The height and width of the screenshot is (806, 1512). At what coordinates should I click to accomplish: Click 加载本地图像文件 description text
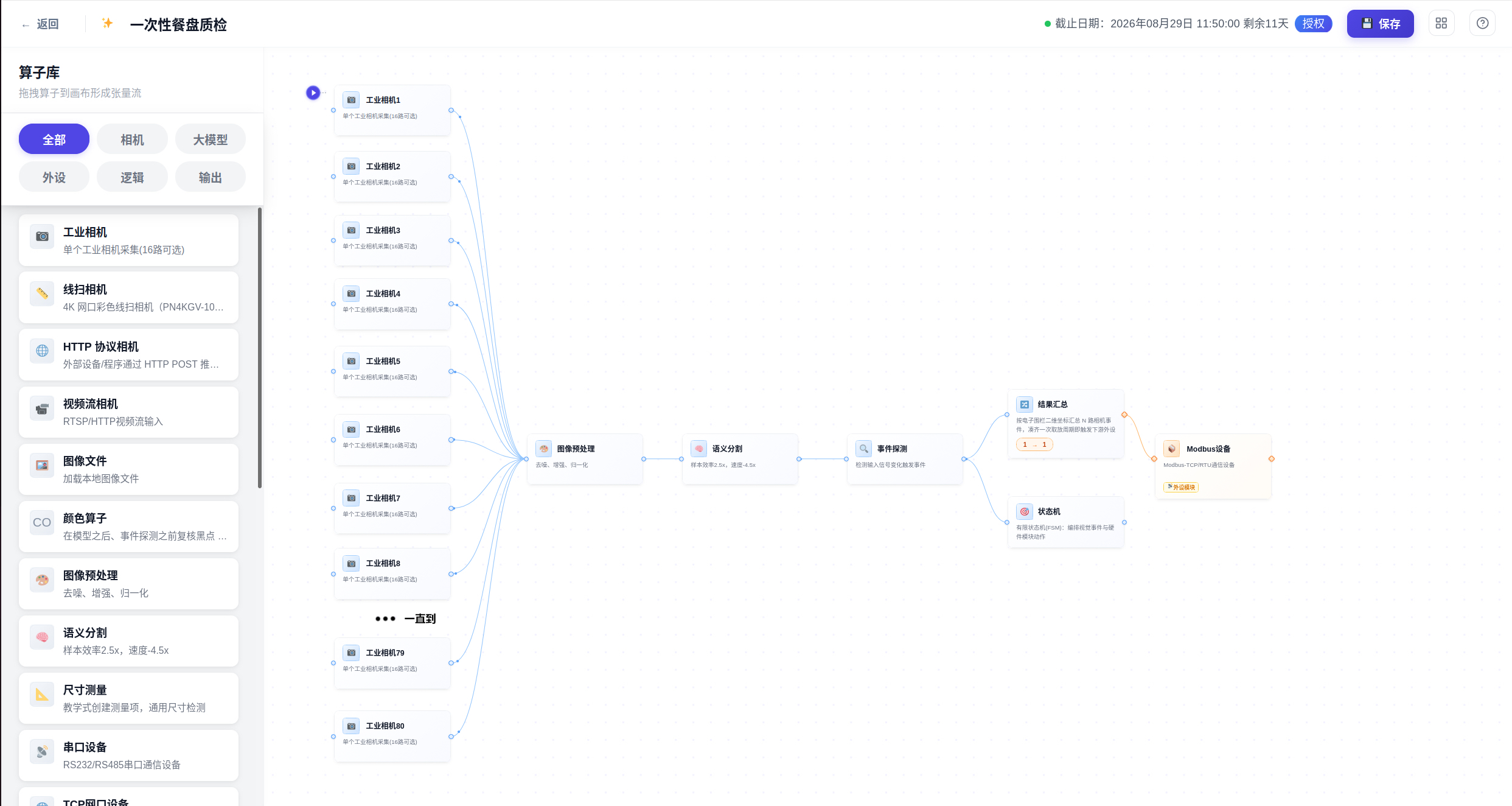coord(101,478)
